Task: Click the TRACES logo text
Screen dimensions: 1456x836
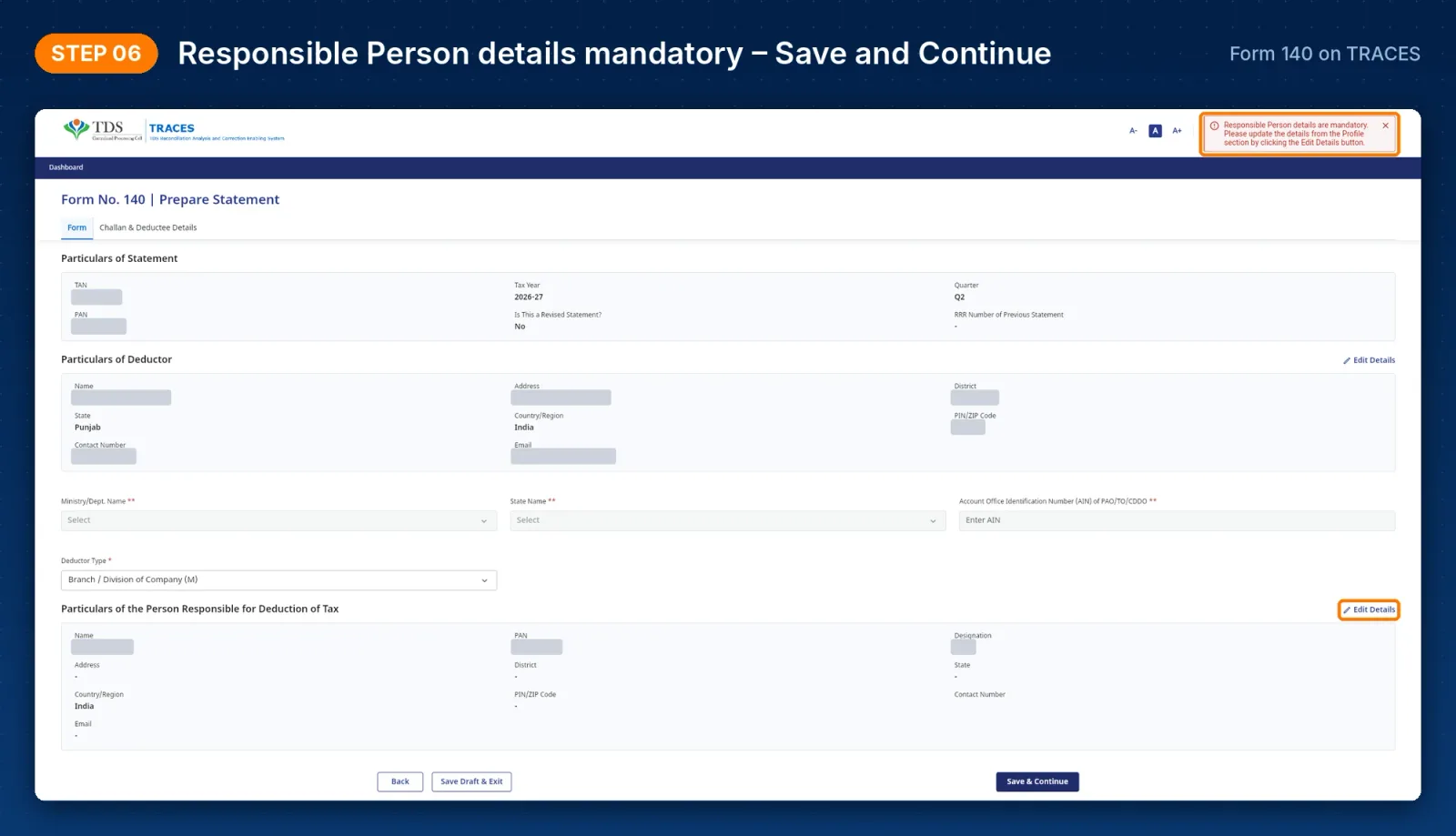Action: coord(172,128)
